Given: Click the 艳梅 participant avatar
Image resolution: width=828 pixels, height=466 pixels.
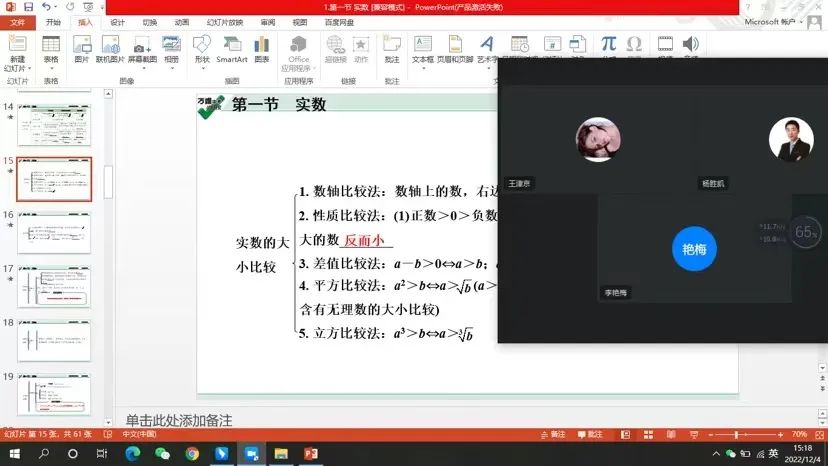Looking at the screenshot, I should click(693, 249).
